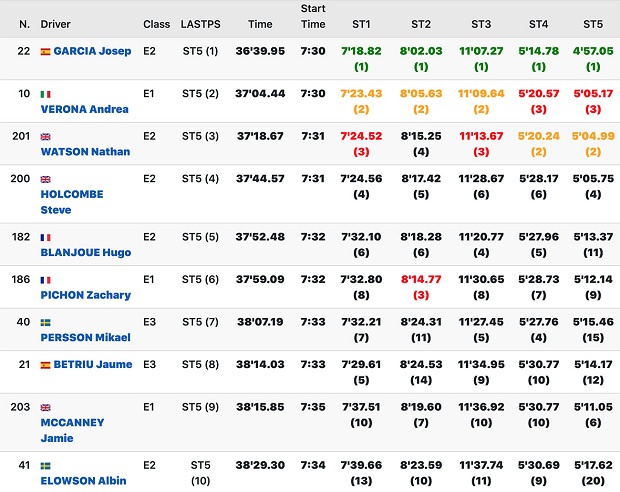Click the UK flag above WATSON Nathan
Viewport: 620px width, 492px height.
[45, 136]
